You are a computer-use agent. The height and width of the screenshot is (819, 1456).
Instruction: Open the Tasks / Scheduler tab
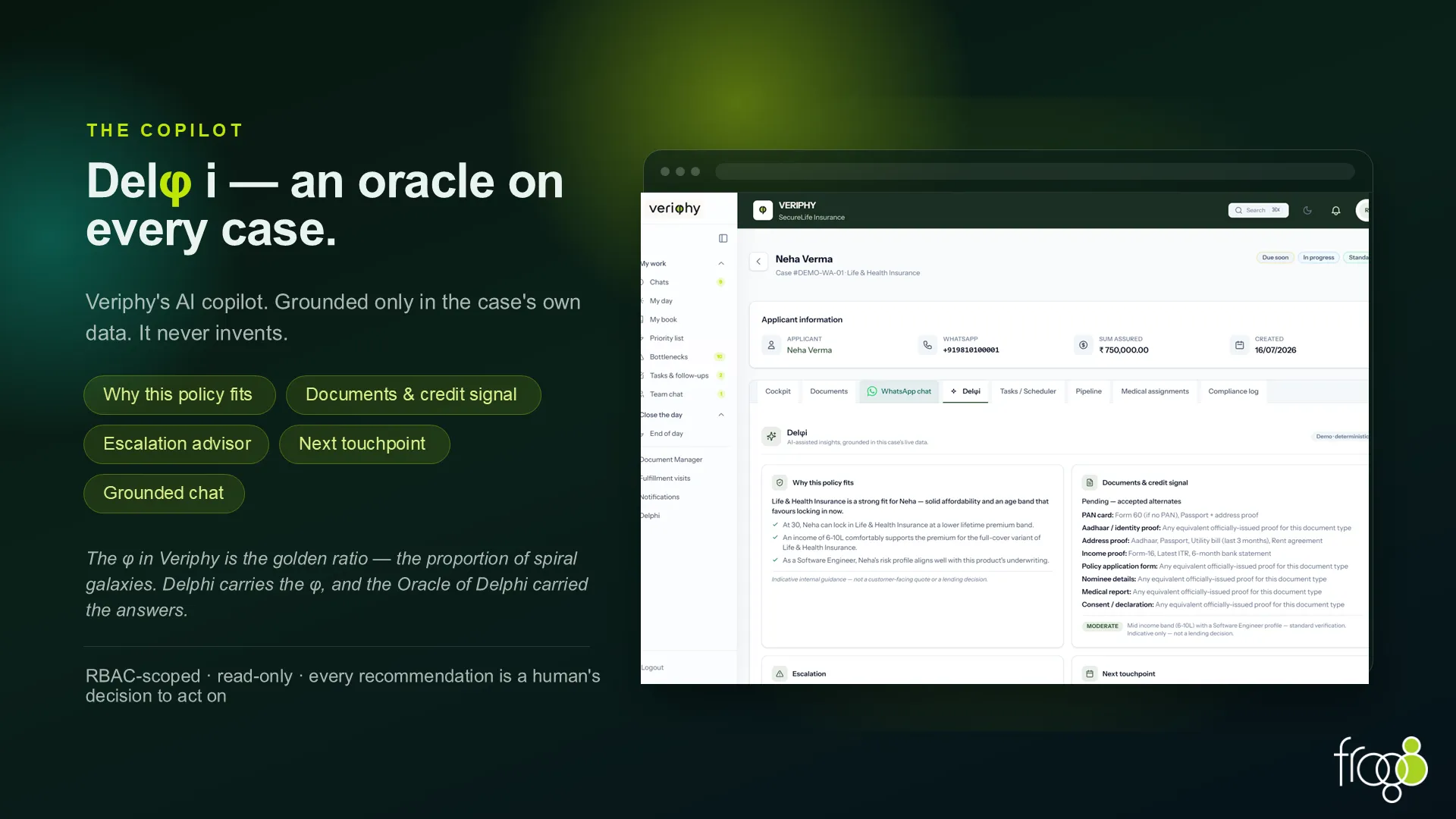tap(1028, 391)
